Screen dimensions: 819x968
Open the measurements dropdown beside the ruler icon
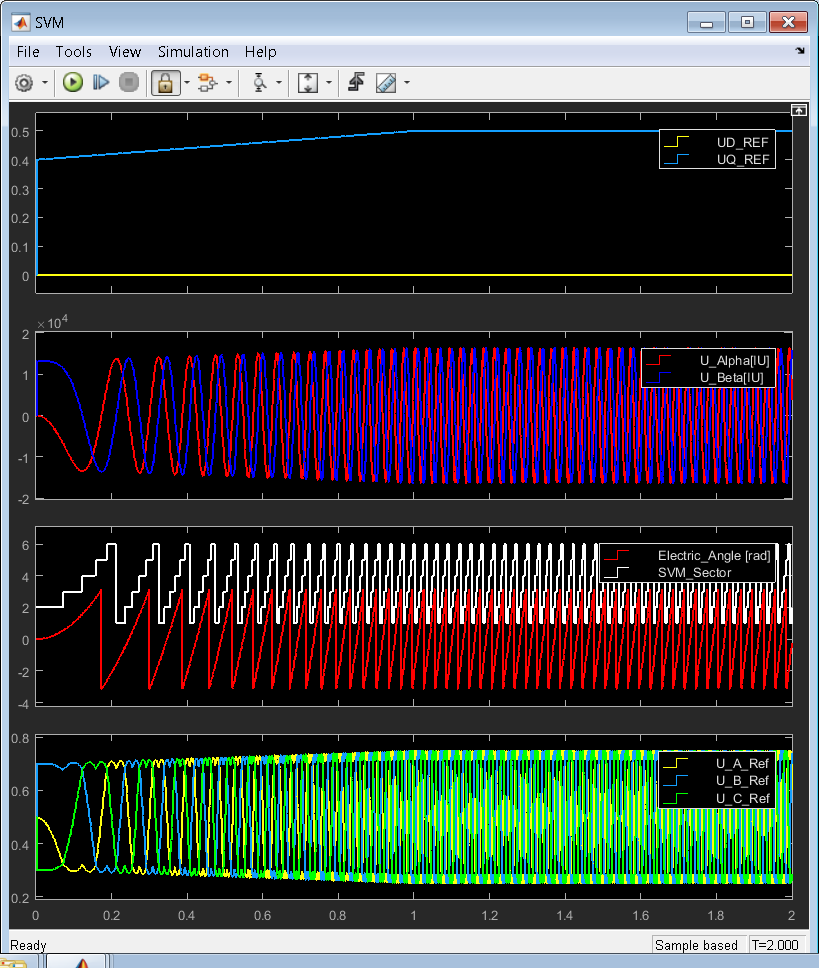406,83
